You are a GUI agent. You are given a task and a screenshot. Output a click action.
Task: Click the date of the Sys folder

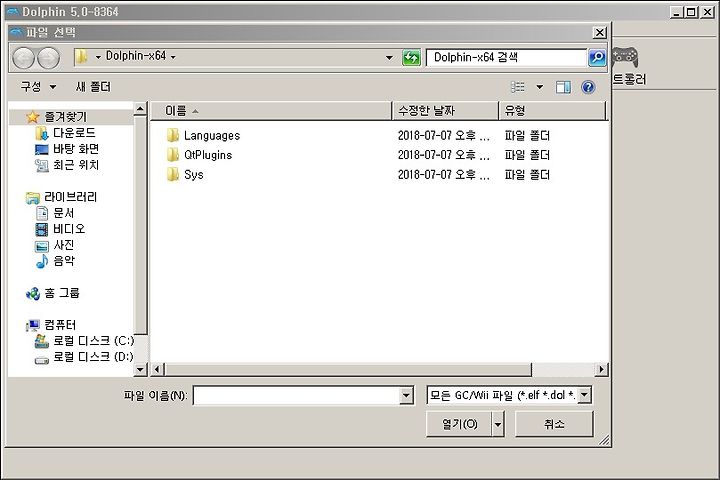pyautogui.click(x=444, y=175)
